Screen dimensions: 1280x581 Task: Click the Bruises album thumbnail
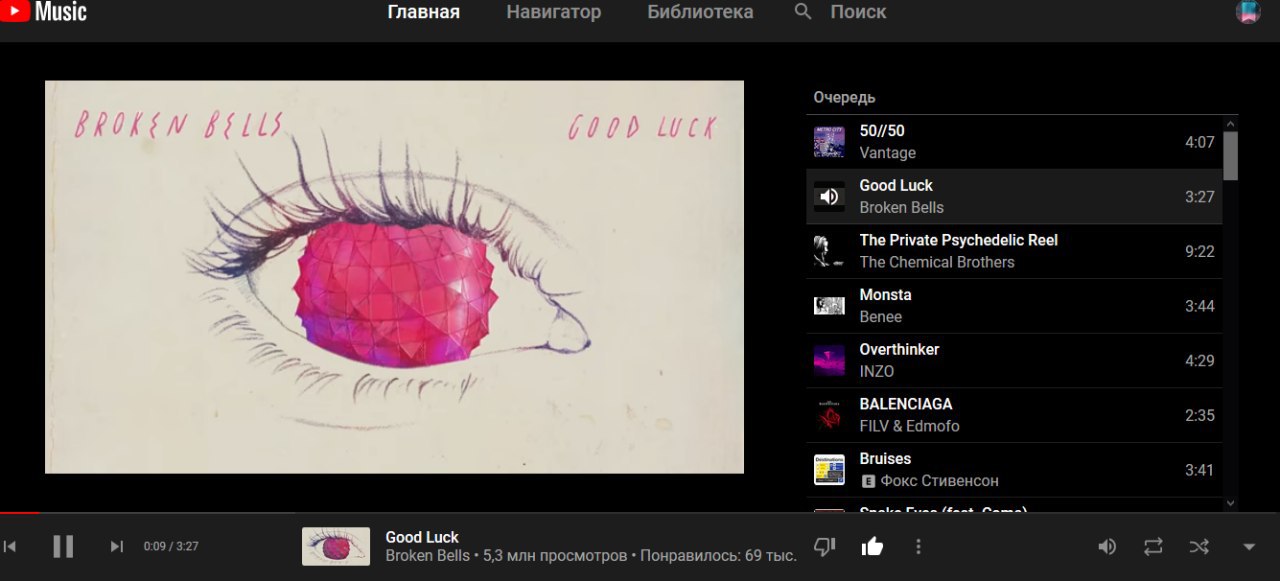coord(829,470)
